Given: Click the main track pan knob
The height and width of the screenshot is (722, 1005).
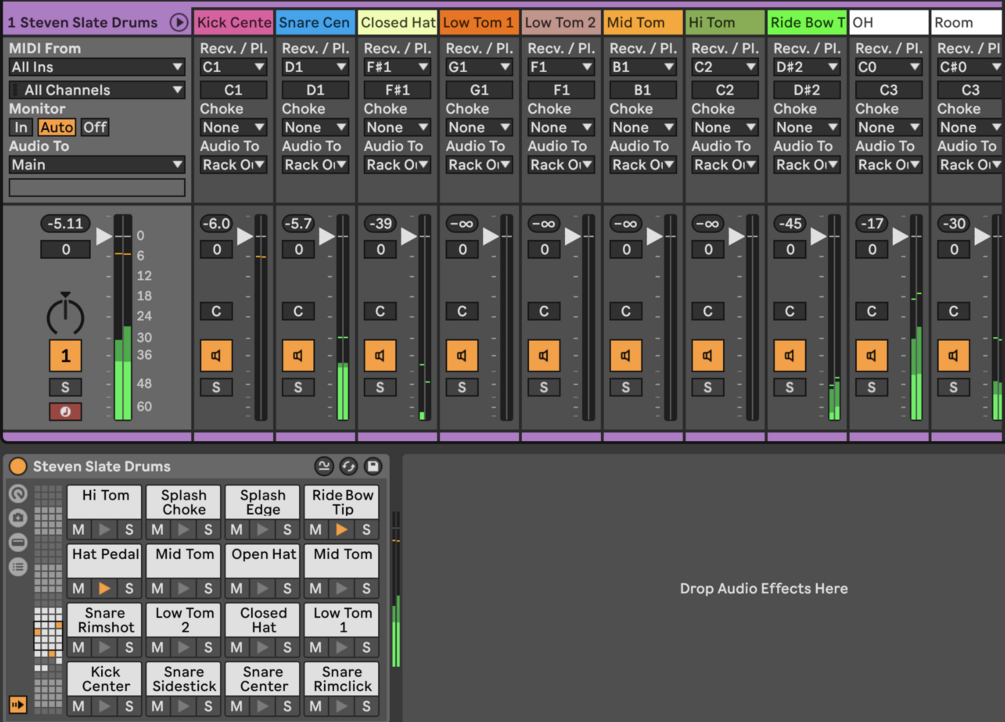Looking at the screenshot, I should (65, 314).
